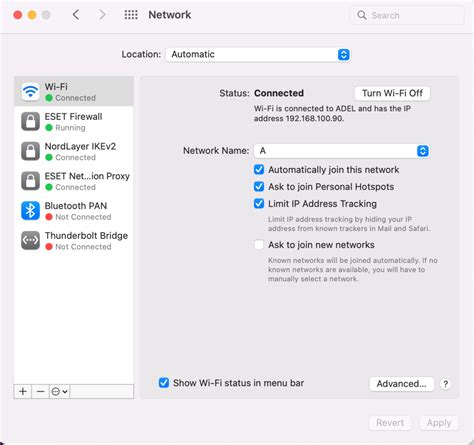Click Bluetooth PAN's Not Connected status

tap(83, 217)
